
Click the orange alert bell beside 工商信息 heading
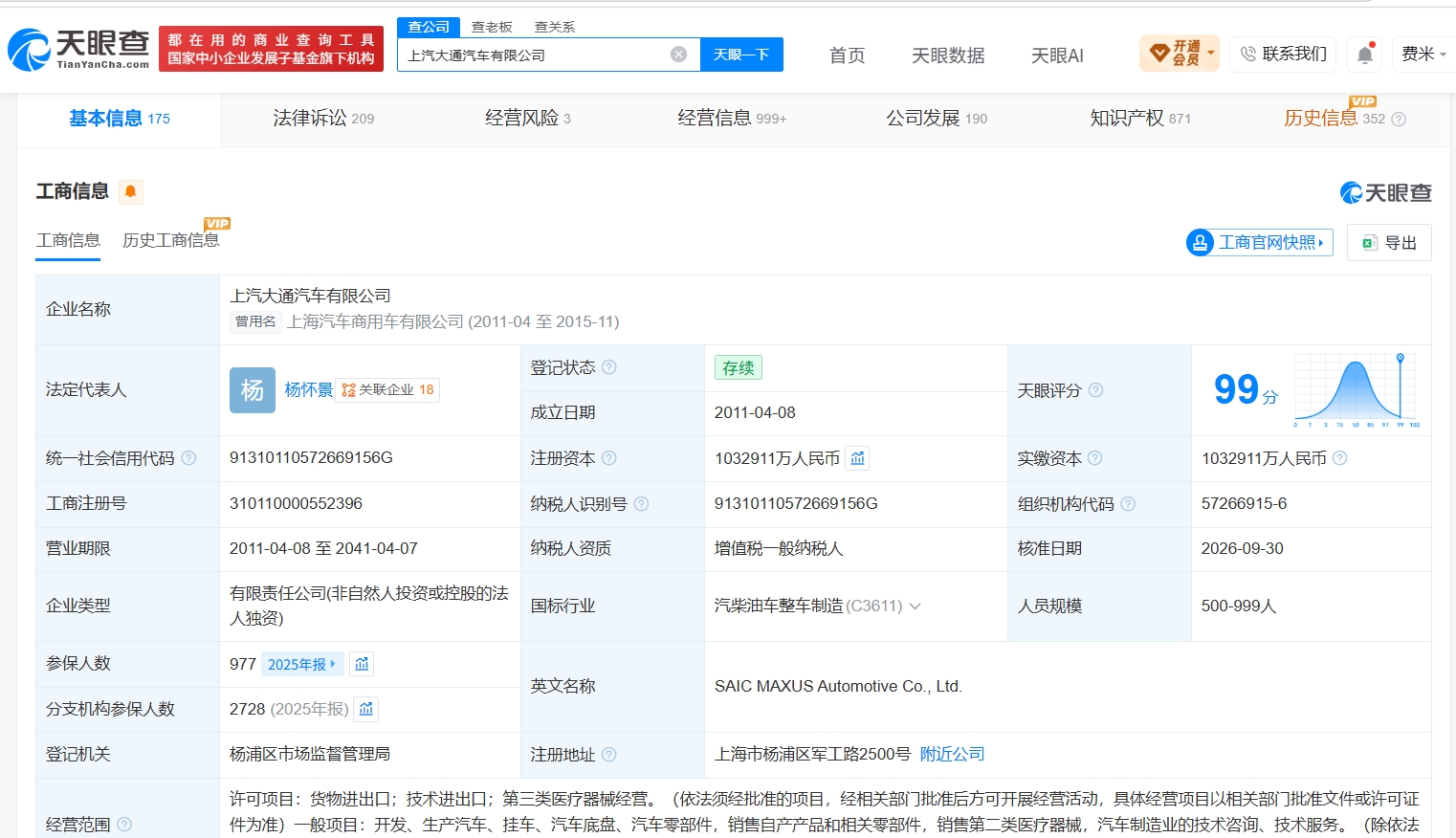coord(131,191)
